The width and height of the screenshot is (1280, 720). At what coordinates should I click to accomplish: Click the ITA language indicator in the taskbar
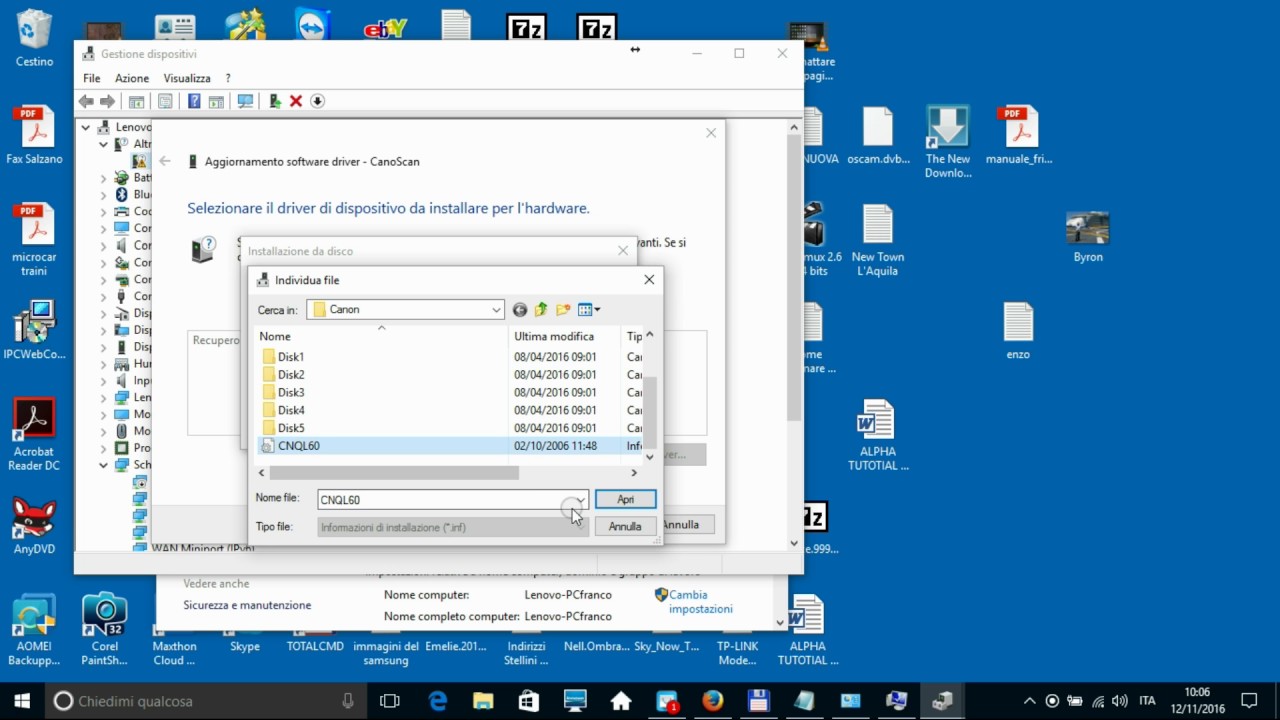[x=1148, y=701]
